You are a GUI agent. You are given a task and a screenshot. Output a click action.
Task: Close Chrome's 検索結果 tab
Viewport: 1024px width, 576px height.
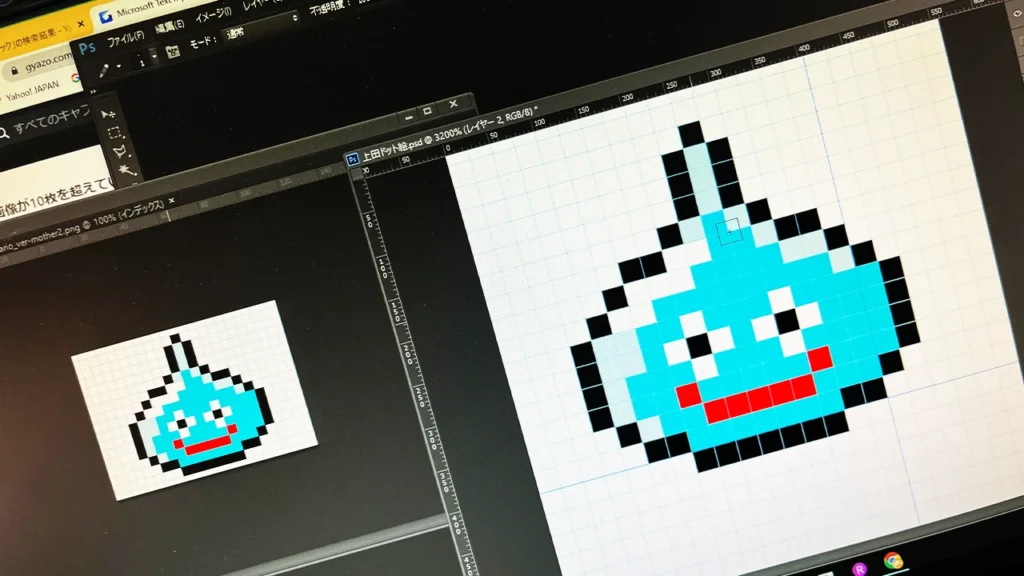pyautogui.click(x=80, y=24)
